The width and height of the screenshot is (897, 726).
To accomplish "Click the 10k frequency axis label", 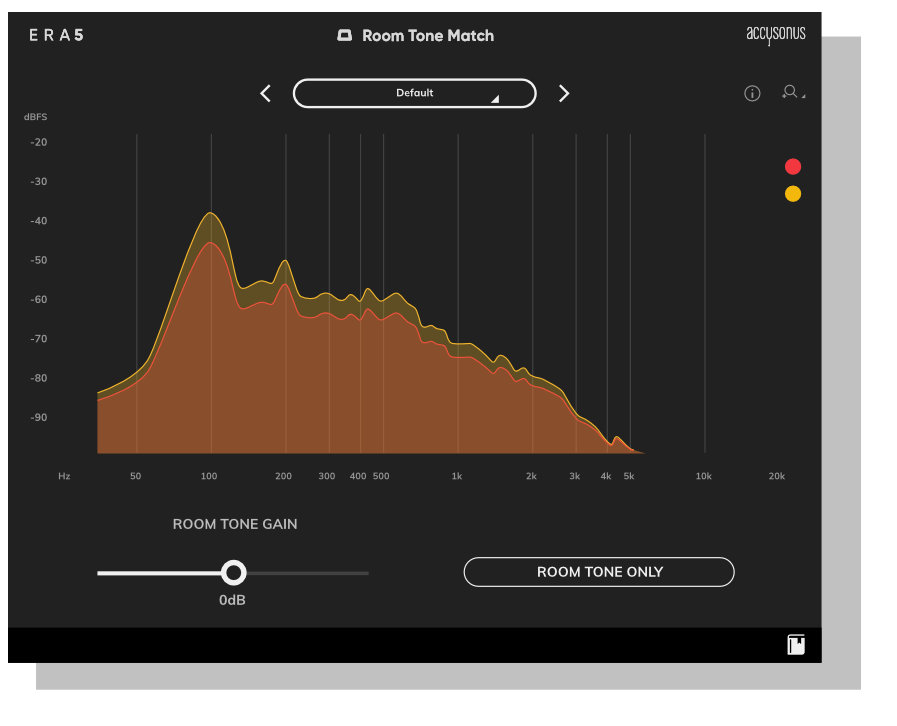I will [x=704, y=476].
